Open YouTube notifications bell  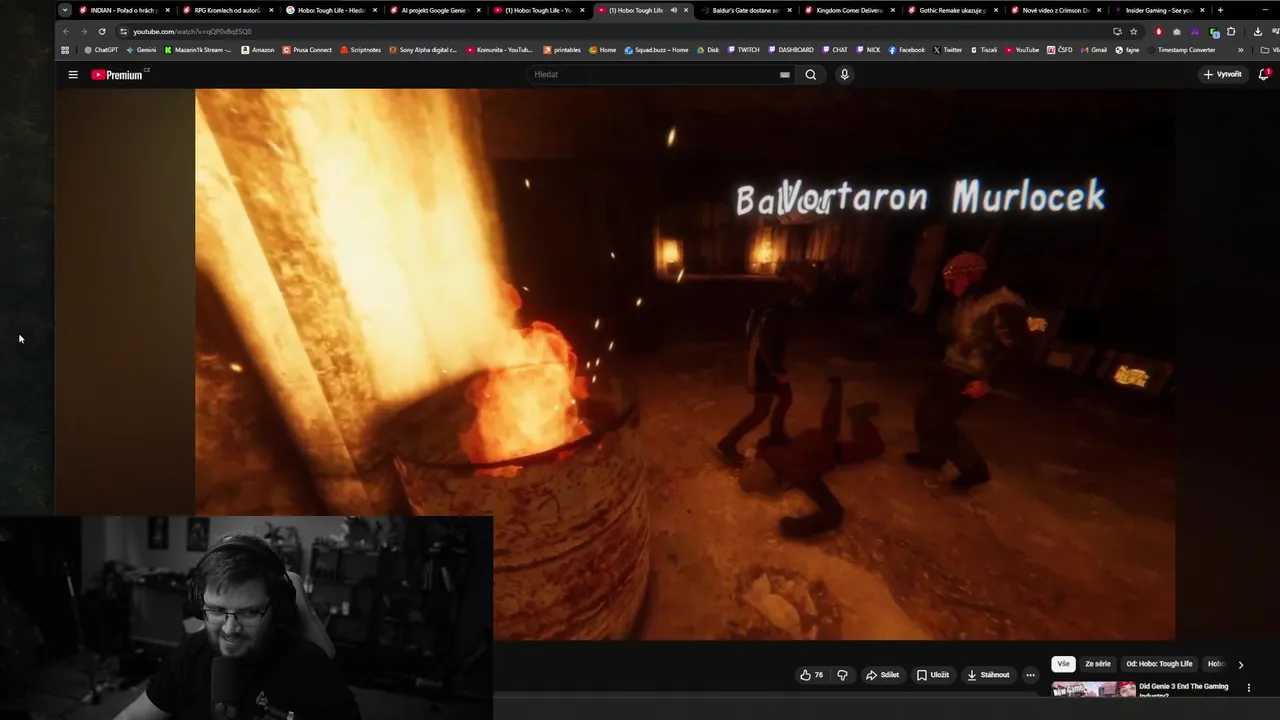[1264, 74]
